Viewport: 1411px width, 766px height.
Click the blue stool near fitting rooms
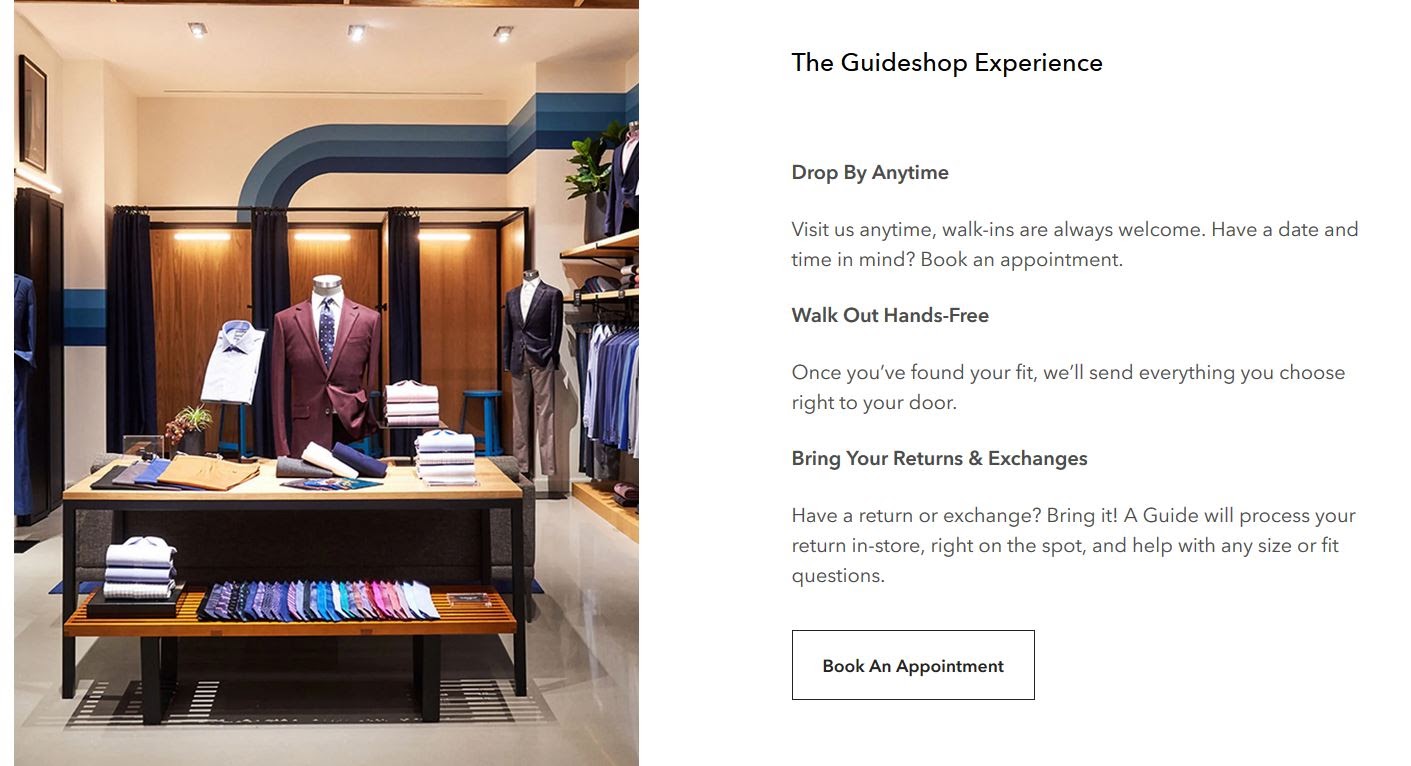(481, 422)
